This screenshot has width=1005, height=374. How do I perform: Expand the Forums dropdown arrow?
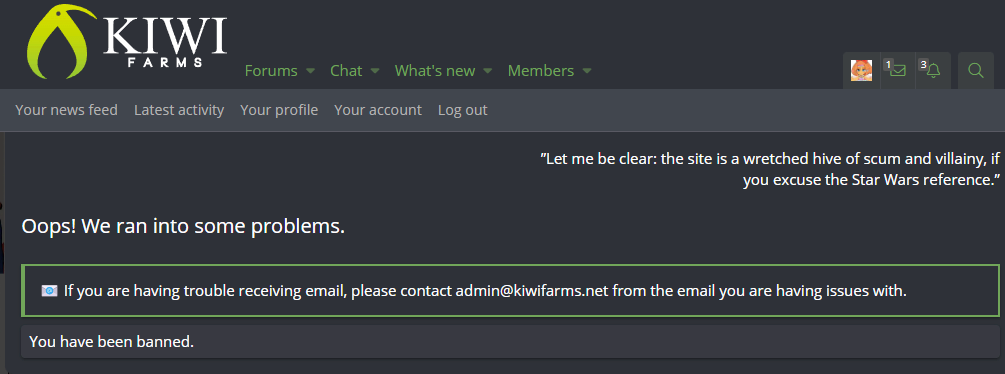pos(310,71)
